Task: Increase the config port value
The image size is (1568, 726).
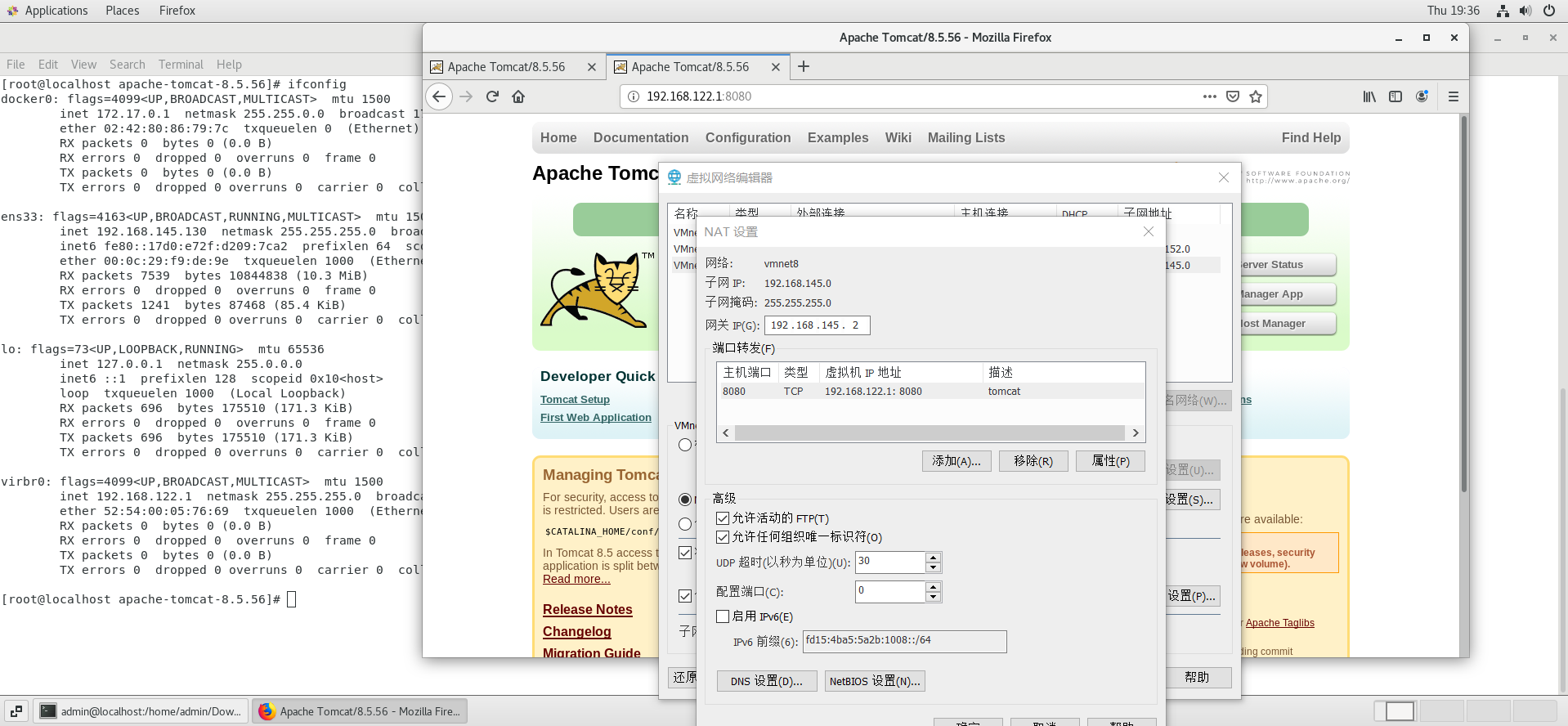Action: coord(934,587)
